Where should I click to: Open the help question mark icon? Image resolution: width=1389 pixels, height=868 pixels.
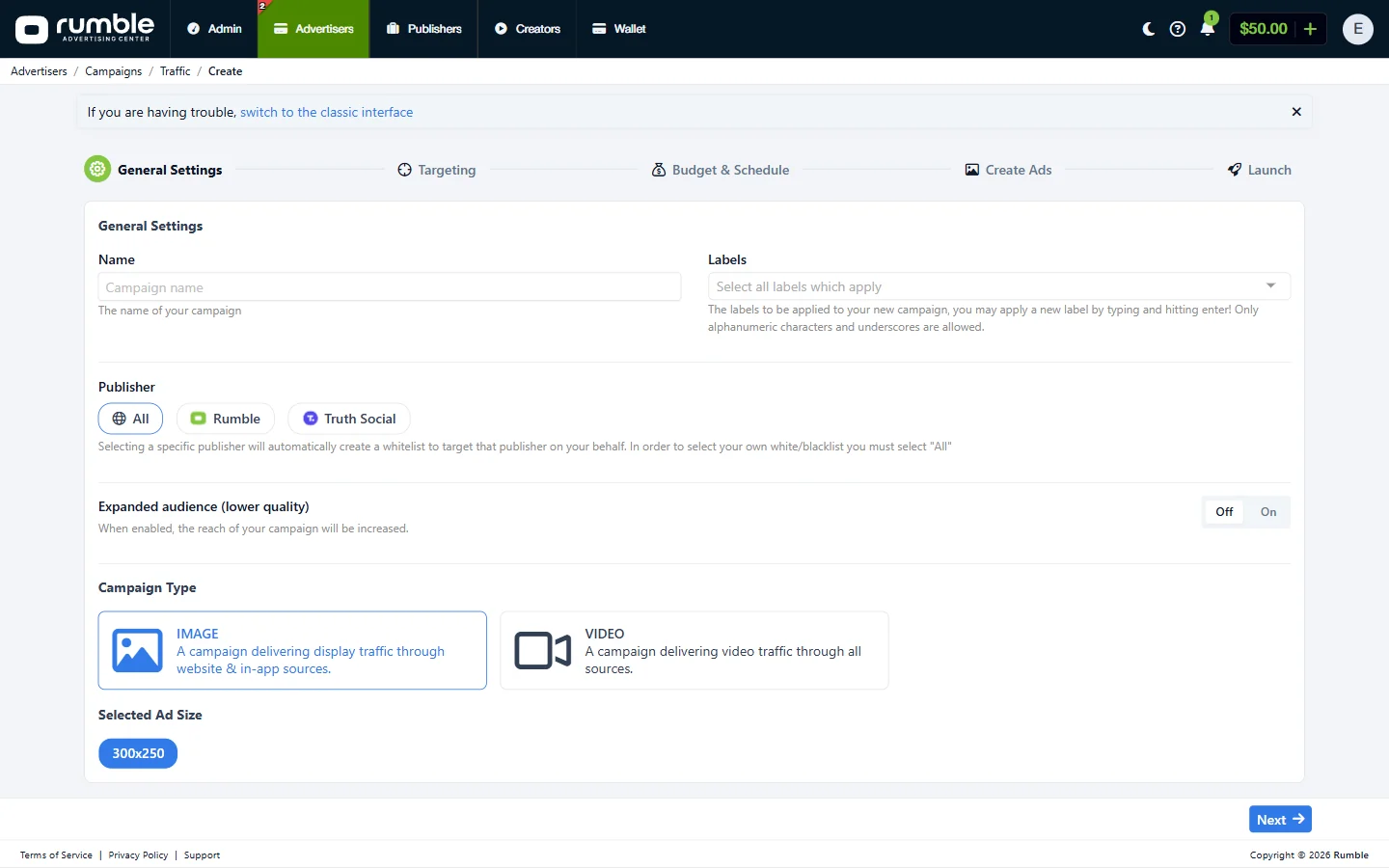point(1177,29)
